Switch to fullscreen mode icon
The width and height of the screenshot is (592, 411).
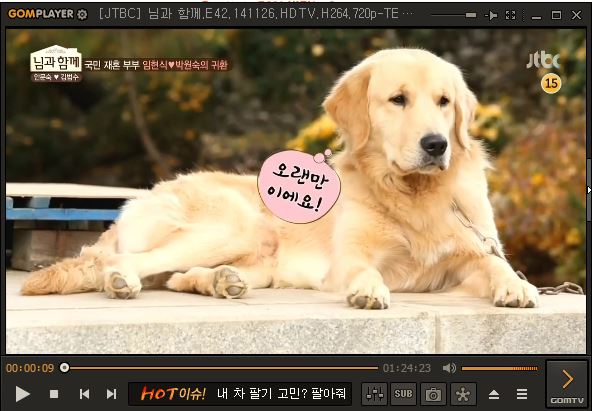(x=510, y=15)
